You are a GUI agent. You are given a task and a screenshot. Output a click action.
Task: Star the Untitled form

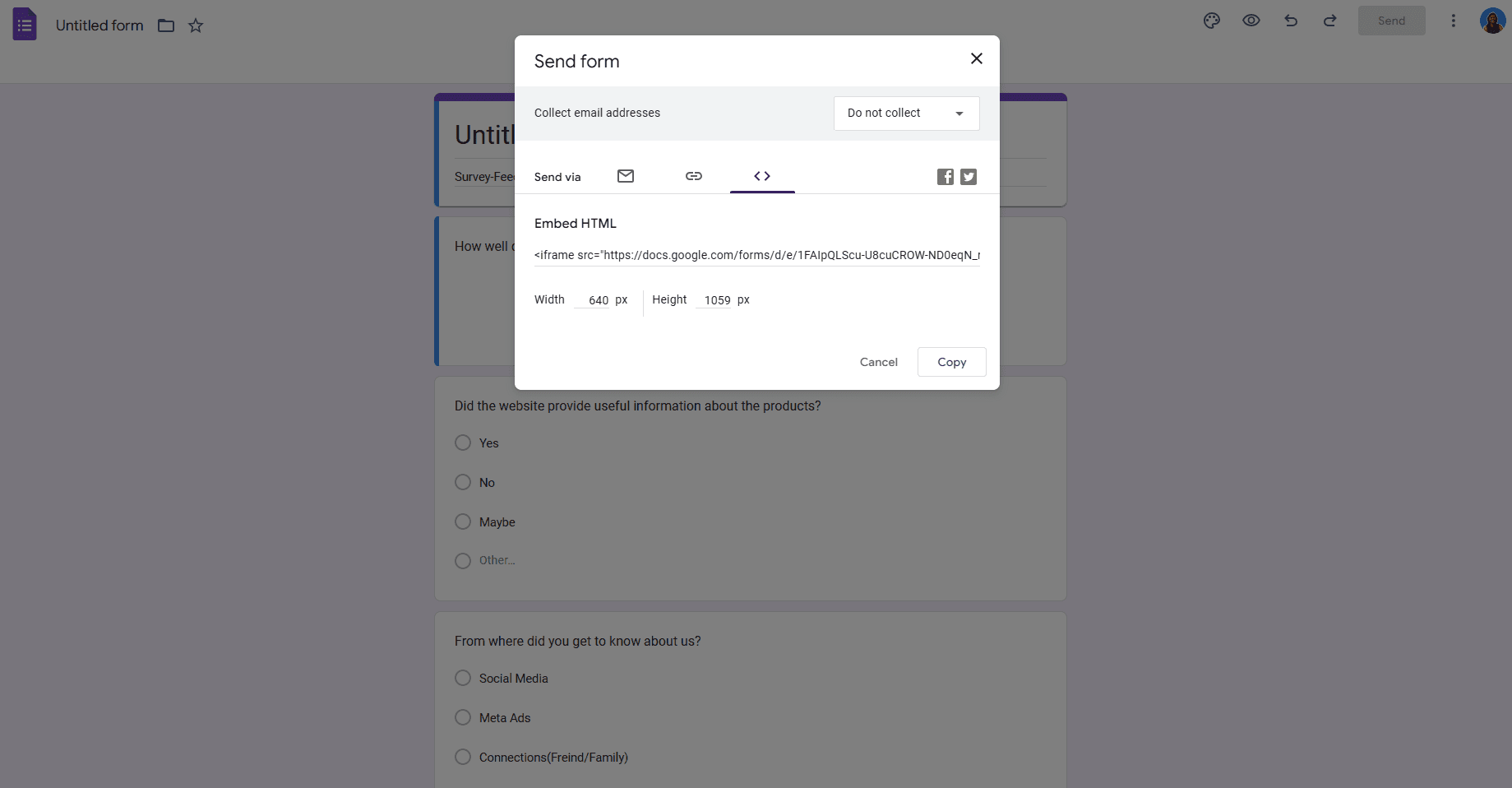coord(196,25)
